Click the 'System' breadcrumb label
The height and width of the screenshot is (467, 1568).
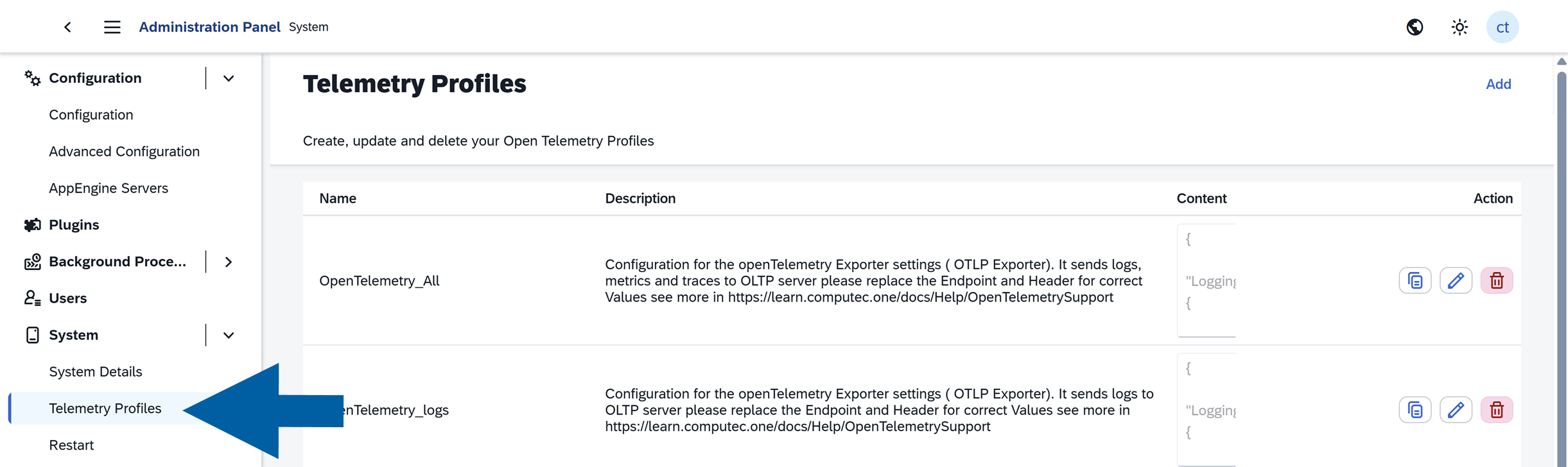(308, 27)
